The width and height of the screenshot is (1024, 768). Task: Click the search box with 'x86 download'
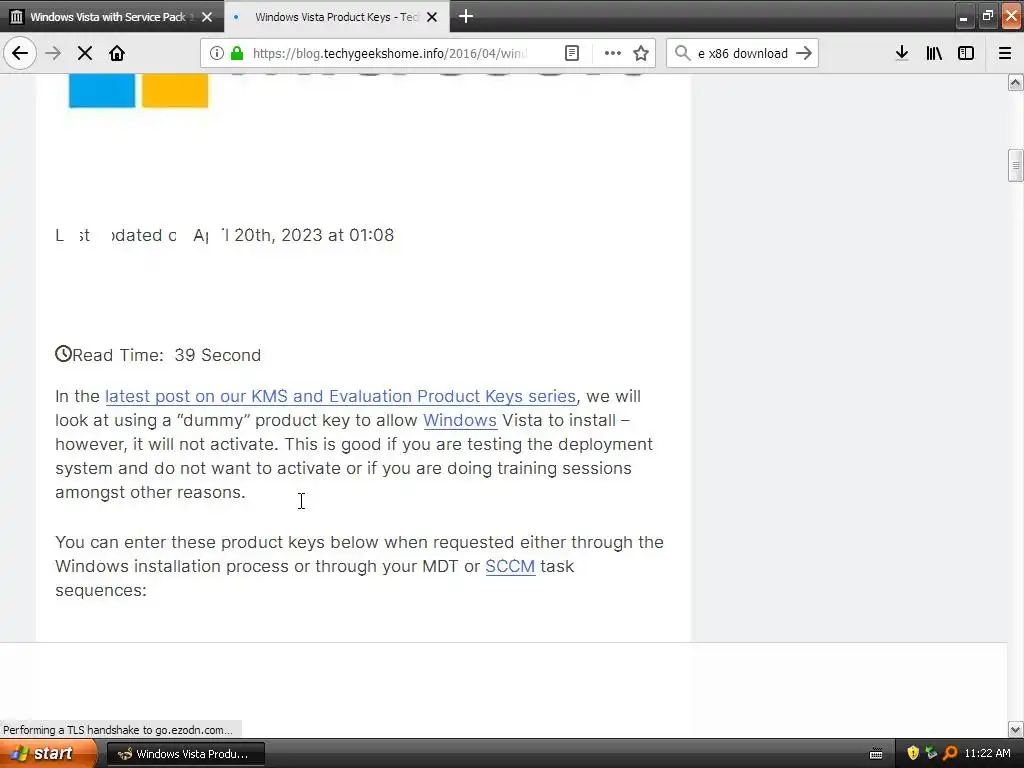pyautogui.click(x=743, y=53)
